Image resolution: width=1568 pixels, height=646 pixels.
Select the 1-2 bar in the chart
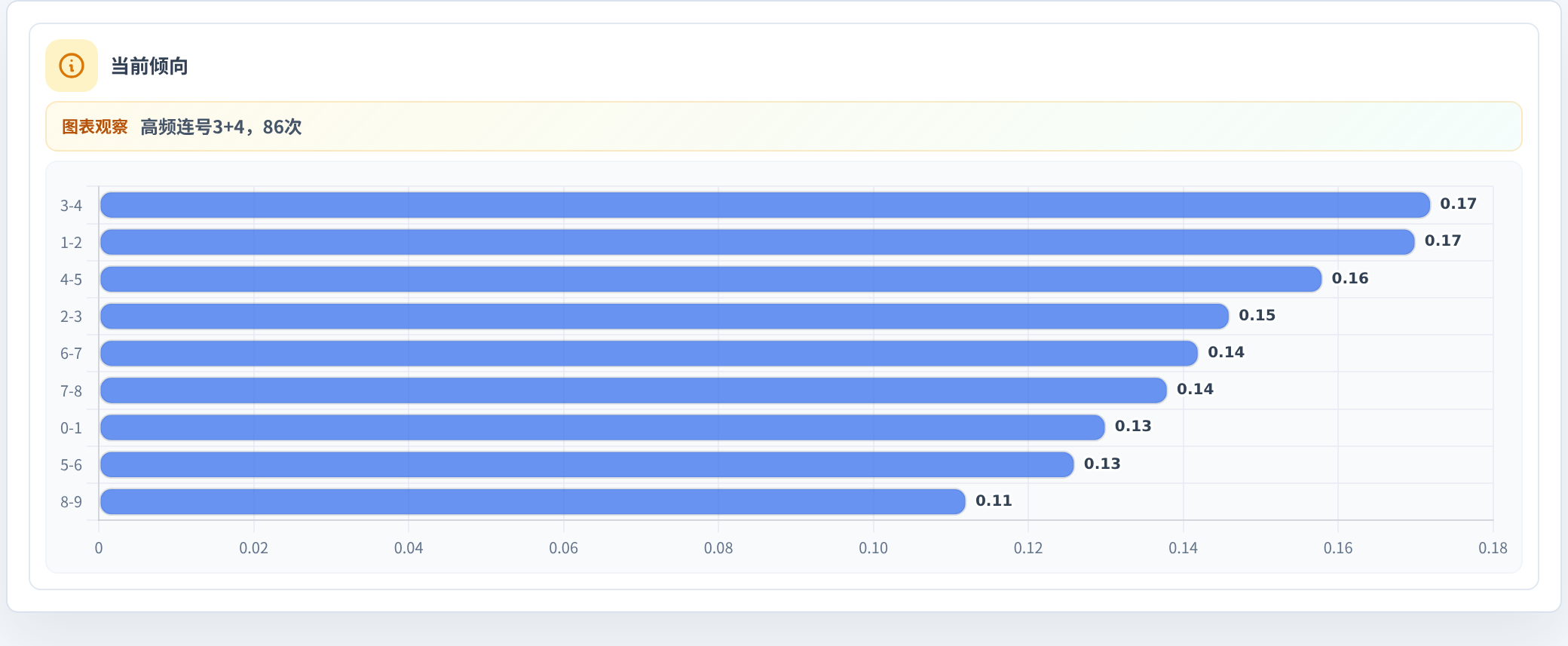coord(757,242)
